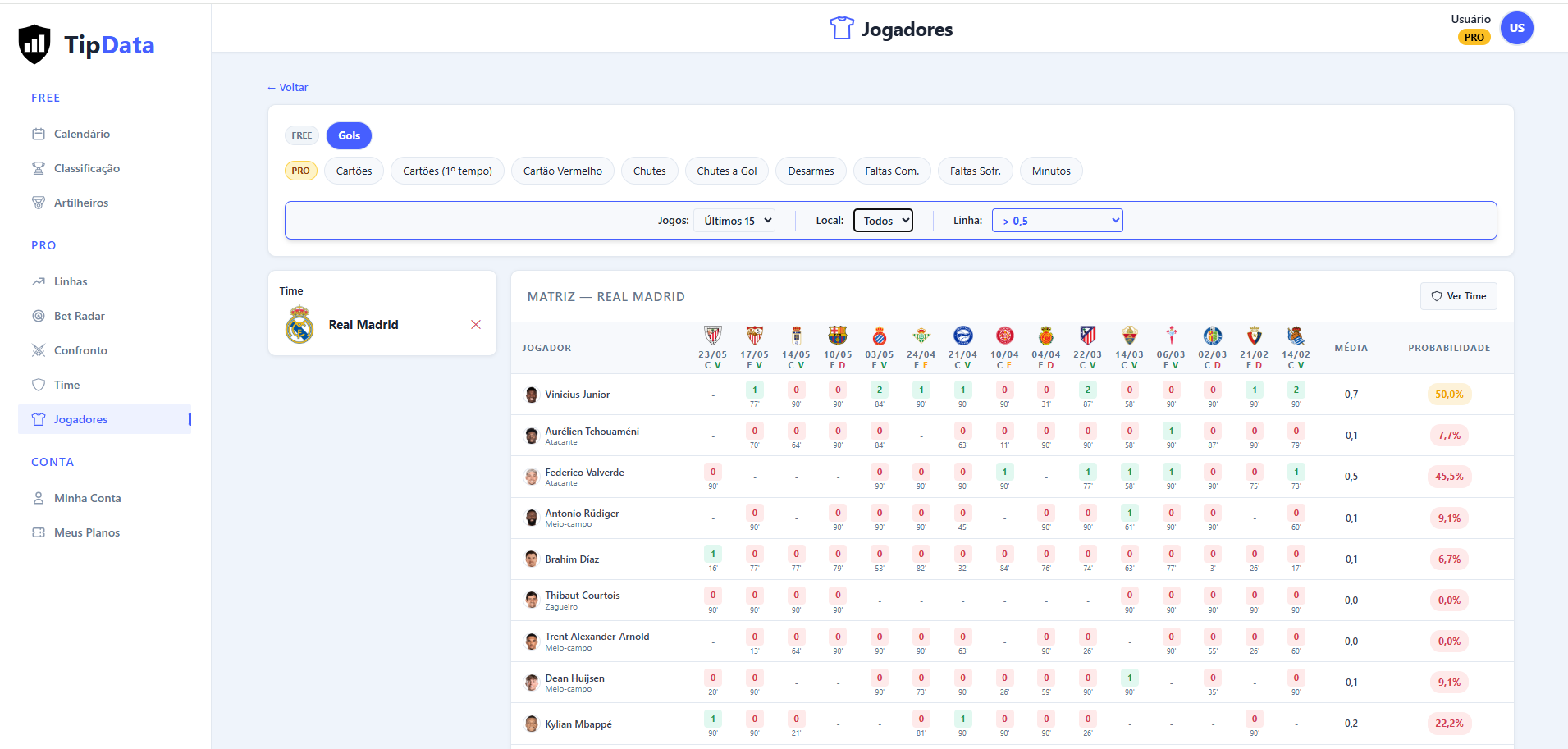Click the Ver Time button

point(1459,296)
